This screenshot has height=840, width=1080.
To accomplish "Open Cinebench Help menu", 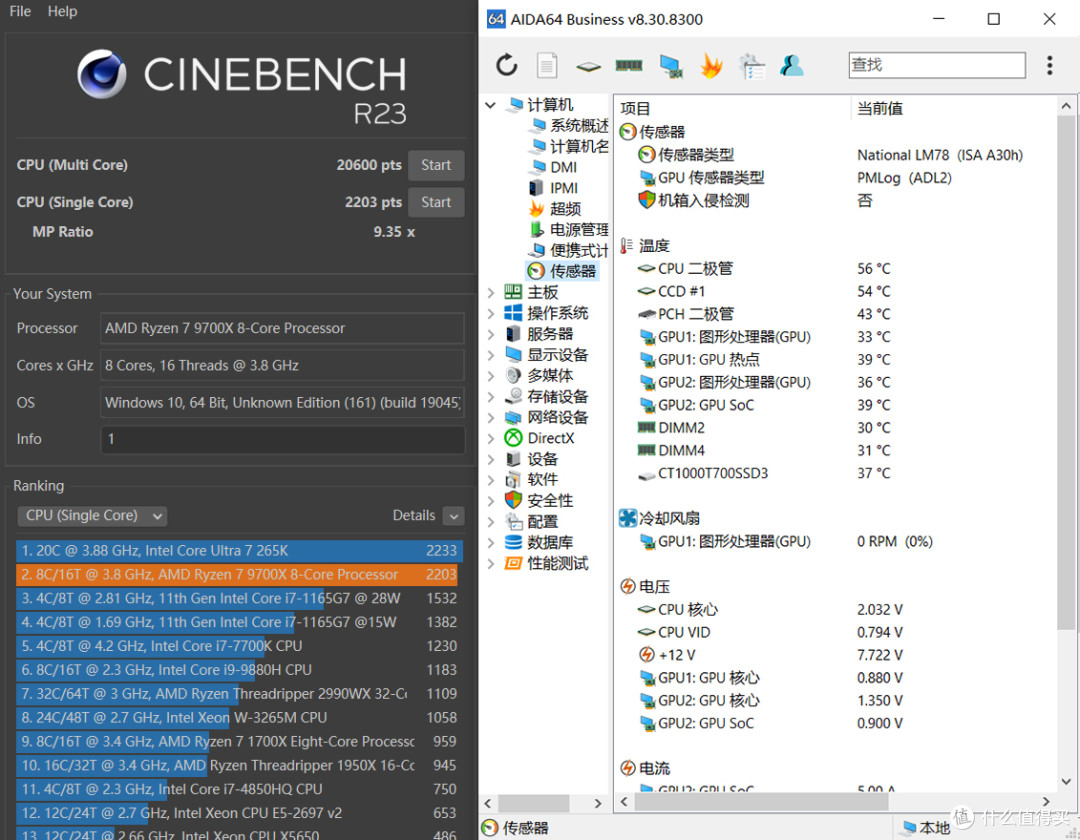I will tap(62, 11).
